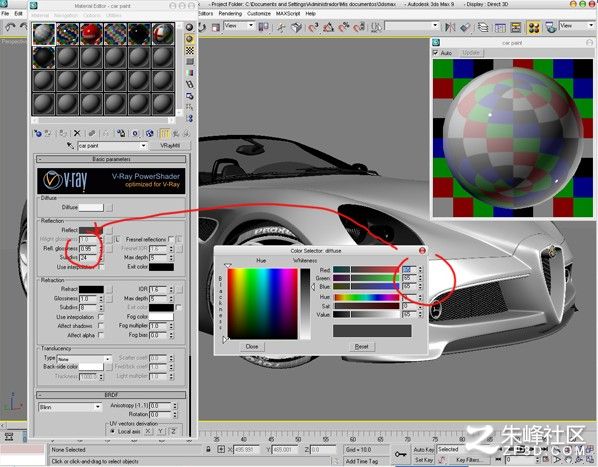Viewport: 598px width, 467px height.
Task: Enable Affect shadows checkbox
Action: click(x=101, y=326)
